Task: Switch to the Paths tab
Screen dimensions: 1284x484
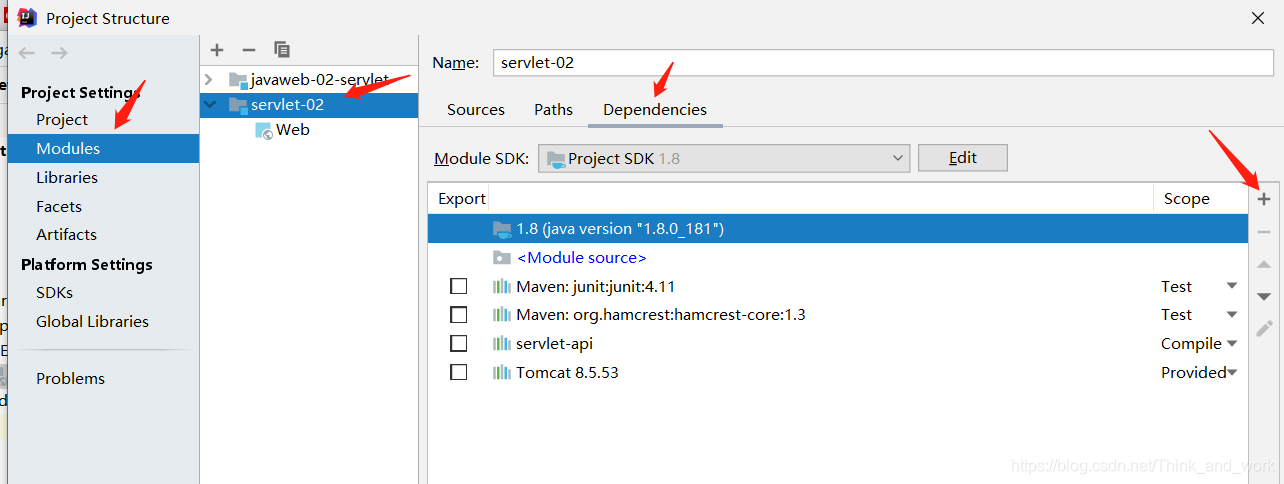Action: pos(553,109)
